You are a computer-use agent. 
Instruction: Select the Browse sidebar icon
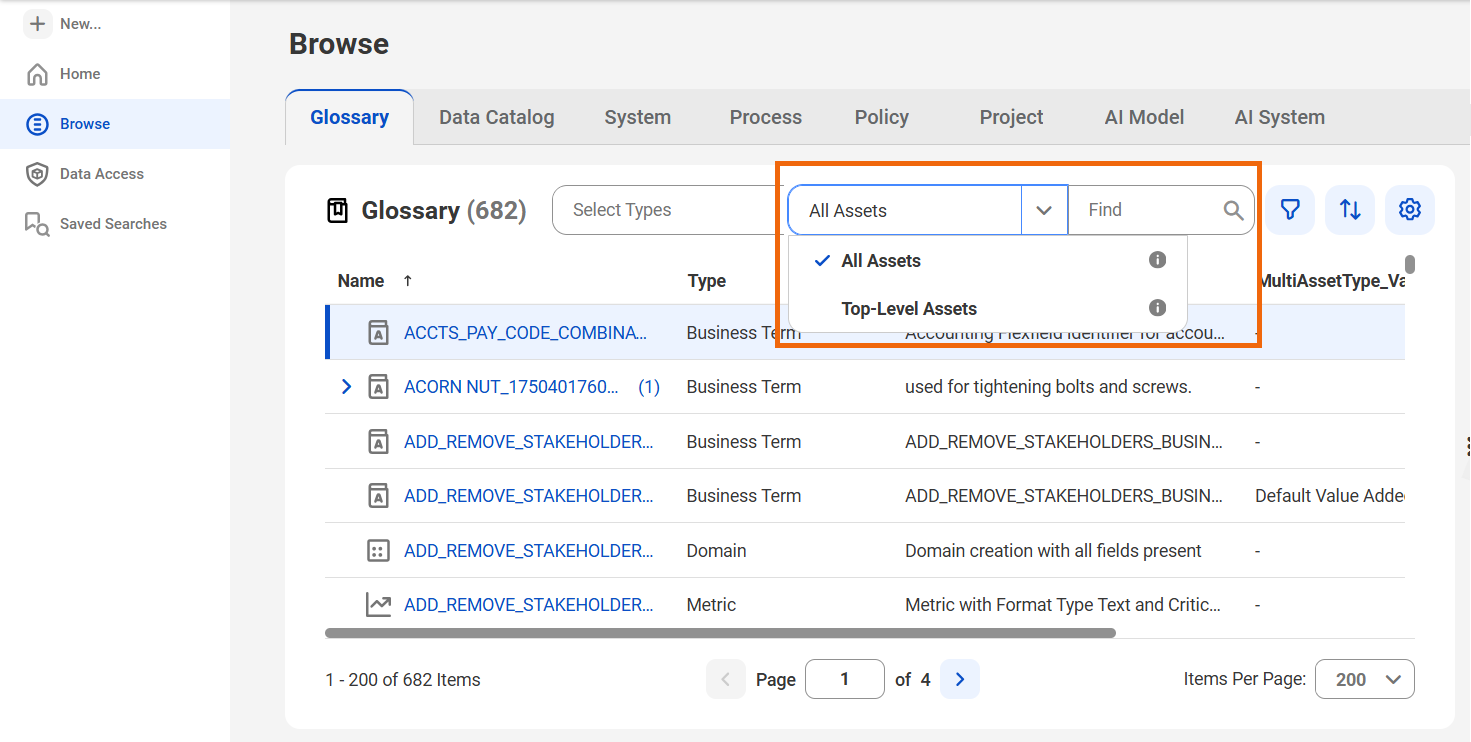pyautogui.click(x=37, y=124)
